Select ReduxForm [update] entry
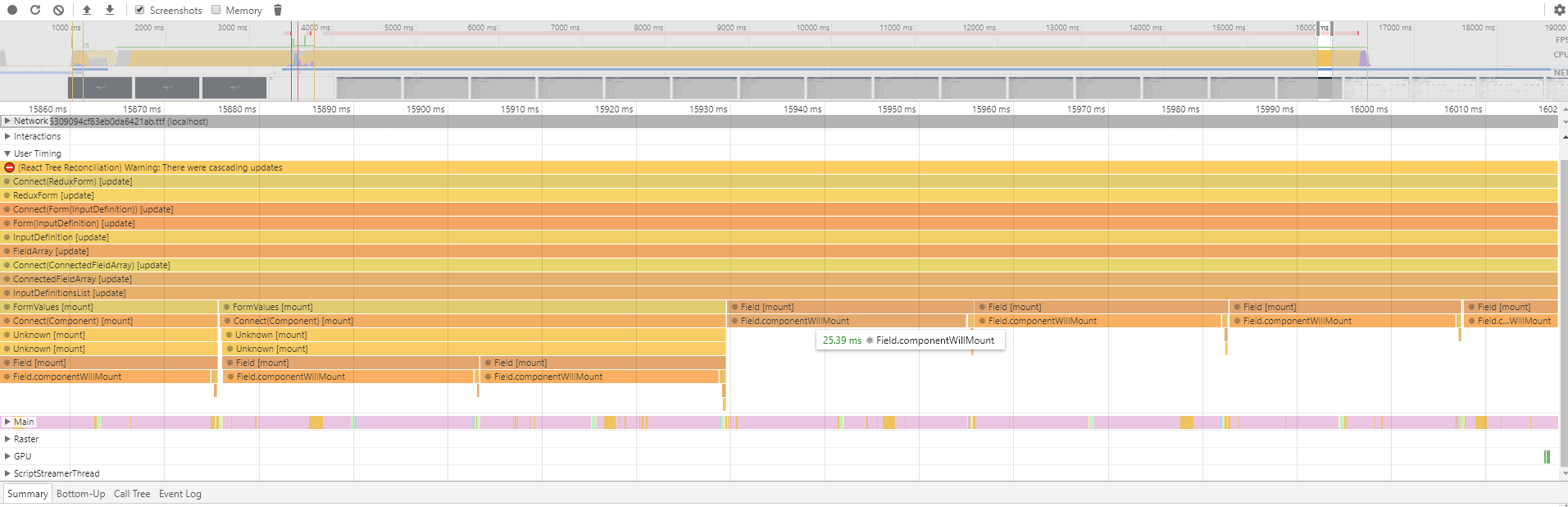This screenshot has height=507, width=1568. coord(779,195)
